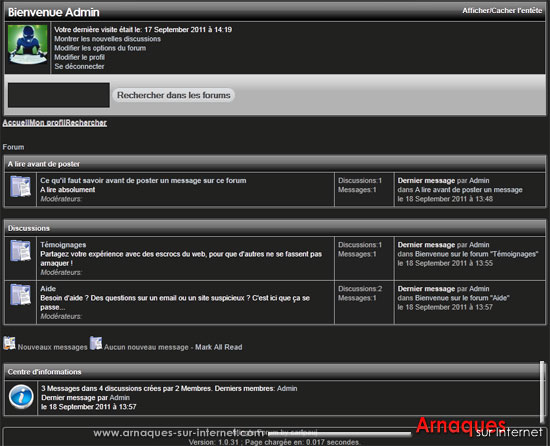Click Admin author in Aide last message

tap(479, 289)
